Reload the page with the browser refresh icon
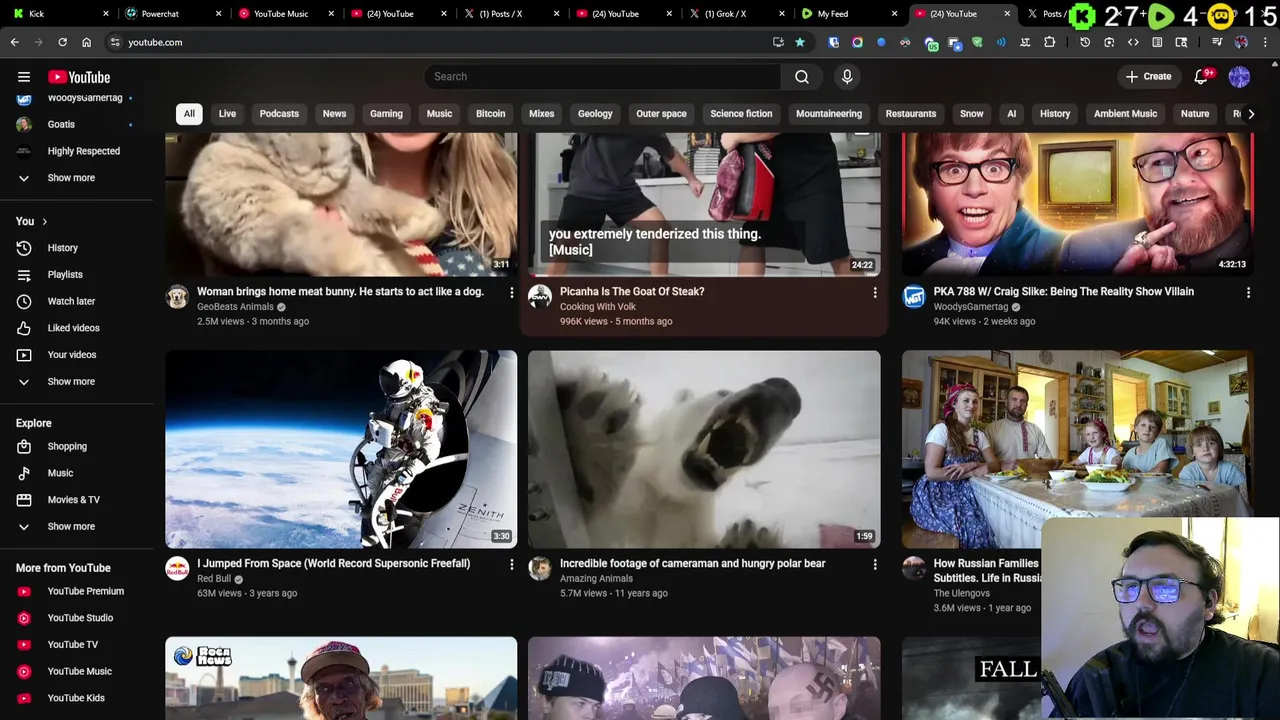This screenshot has height=720, width=1280. pos(62,42)
